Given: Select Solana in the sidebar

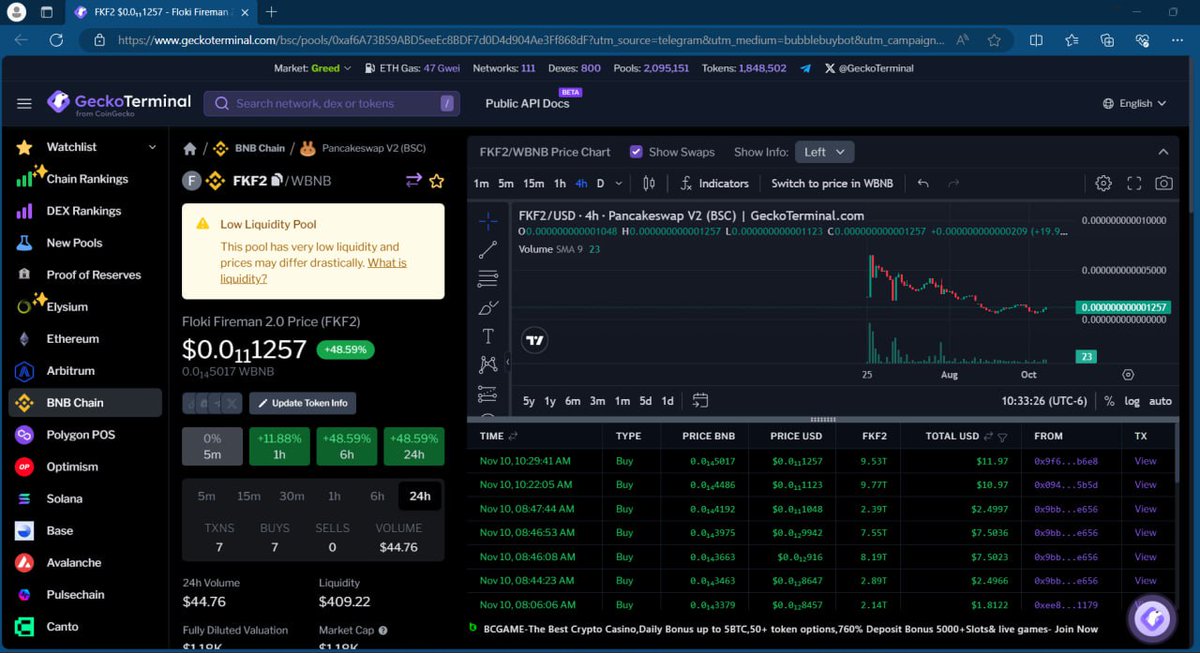Looking at the screenshot, I should point(64,499).
